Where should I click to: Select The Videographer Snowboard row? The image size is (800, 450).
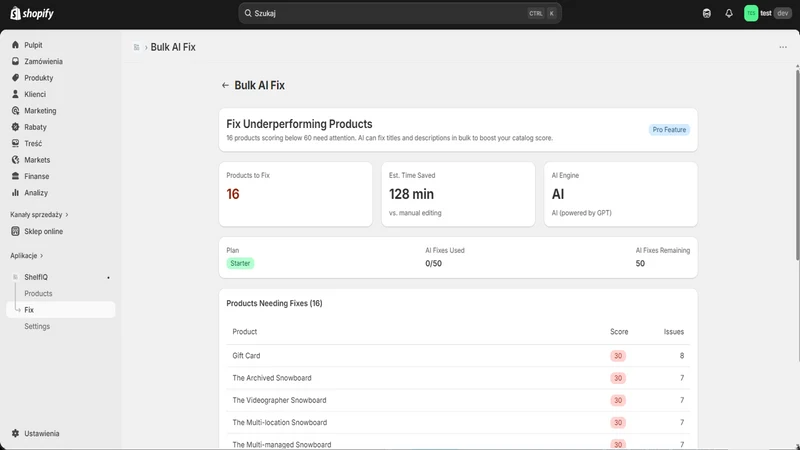(x=458, y=400)
